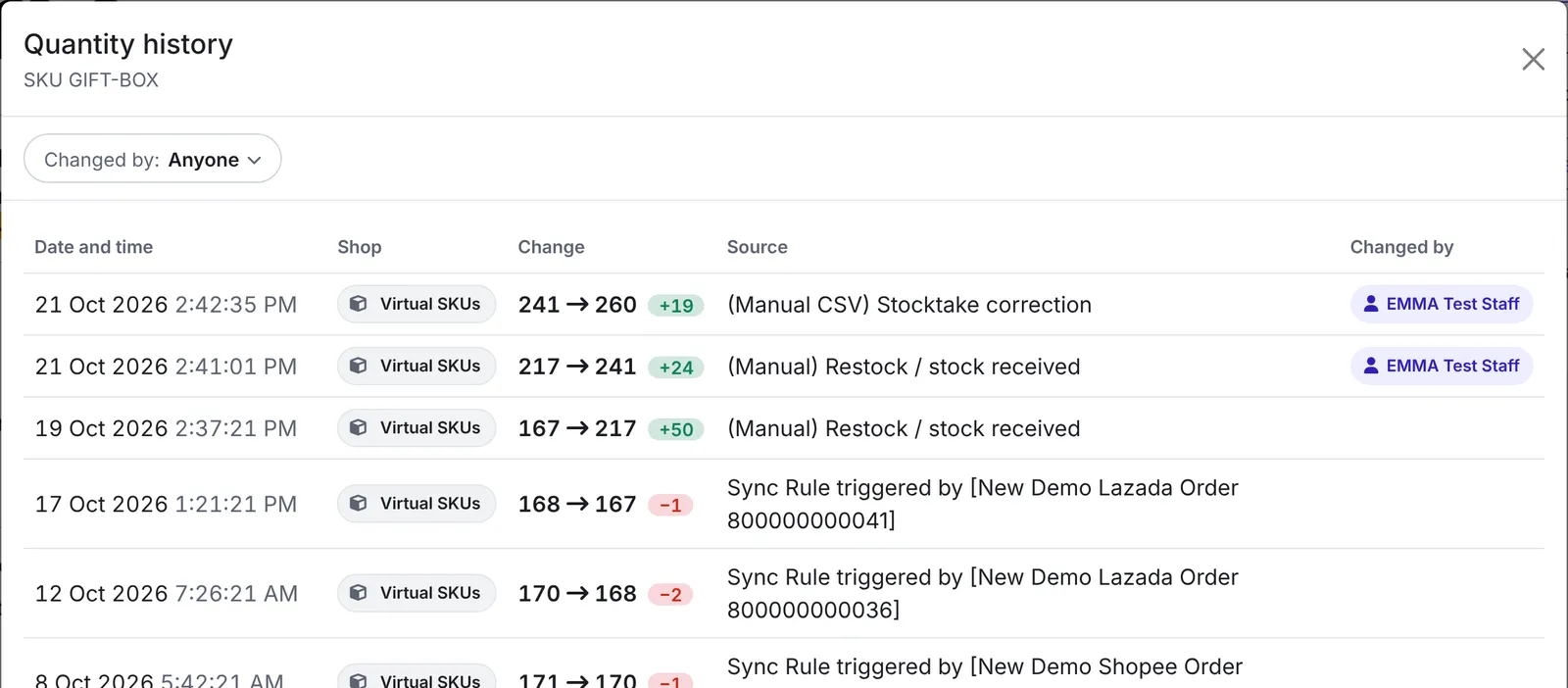Select the 217 → 241 change value
This screenshot has width=1568, height=688.
click(577, 367)
